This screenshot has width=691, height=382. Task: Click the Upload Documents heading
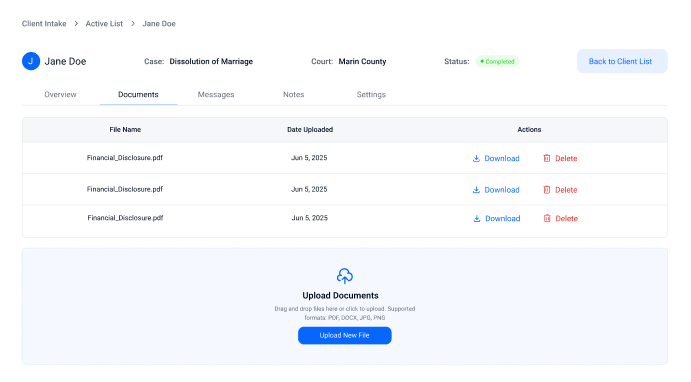pos(340,296)
